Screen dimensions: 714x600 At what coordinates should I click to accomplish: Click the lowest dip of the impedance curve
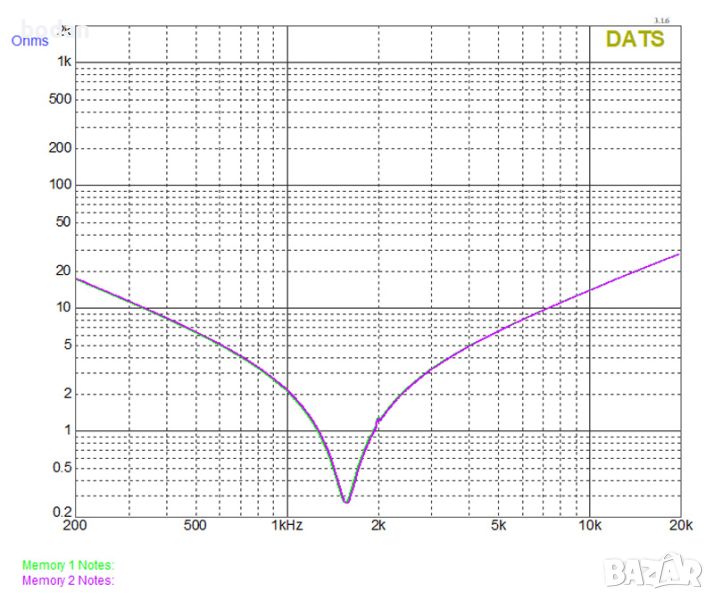pyautogui.click(x=346, y=500)
